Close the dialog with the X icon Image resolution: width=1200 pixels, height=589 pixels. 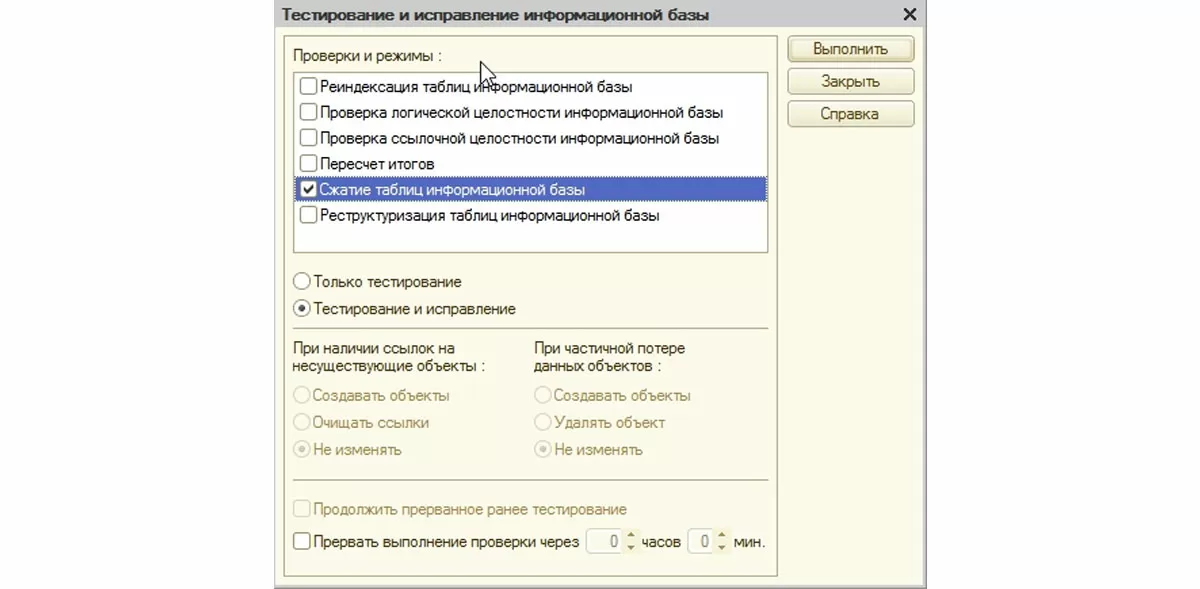coord(909,14)
